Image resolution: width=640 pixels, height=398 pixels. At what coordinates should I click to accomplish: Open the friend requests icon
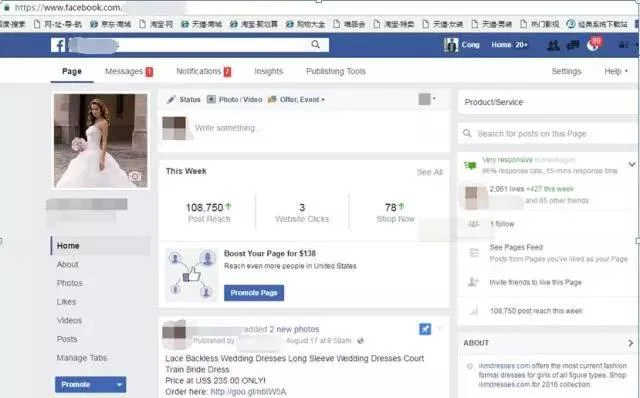click(x=553, y=45)
